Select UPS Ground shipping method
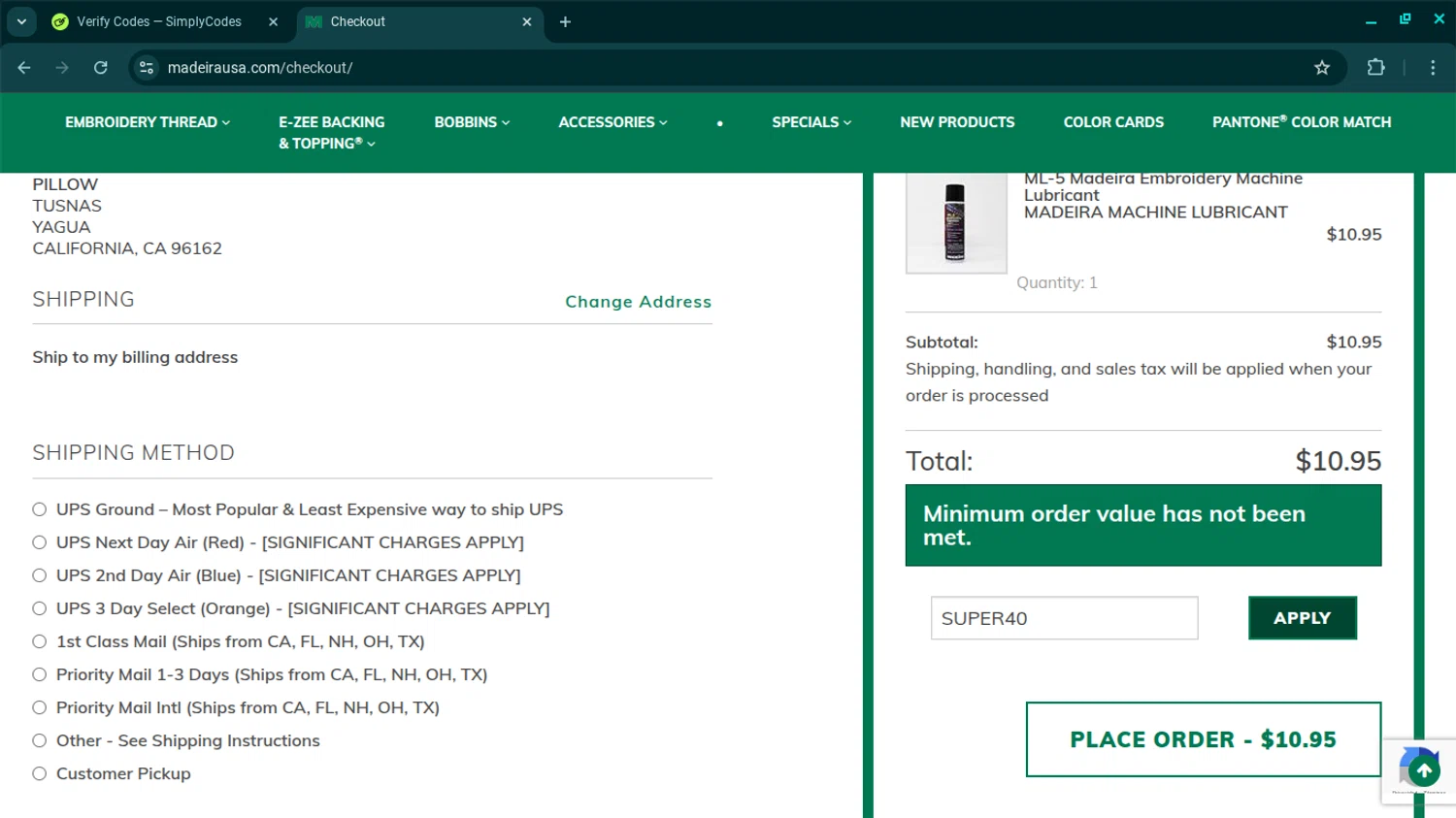Image resolution: width=1456 pixels, height=818 pixels. [x=40, y=509]
